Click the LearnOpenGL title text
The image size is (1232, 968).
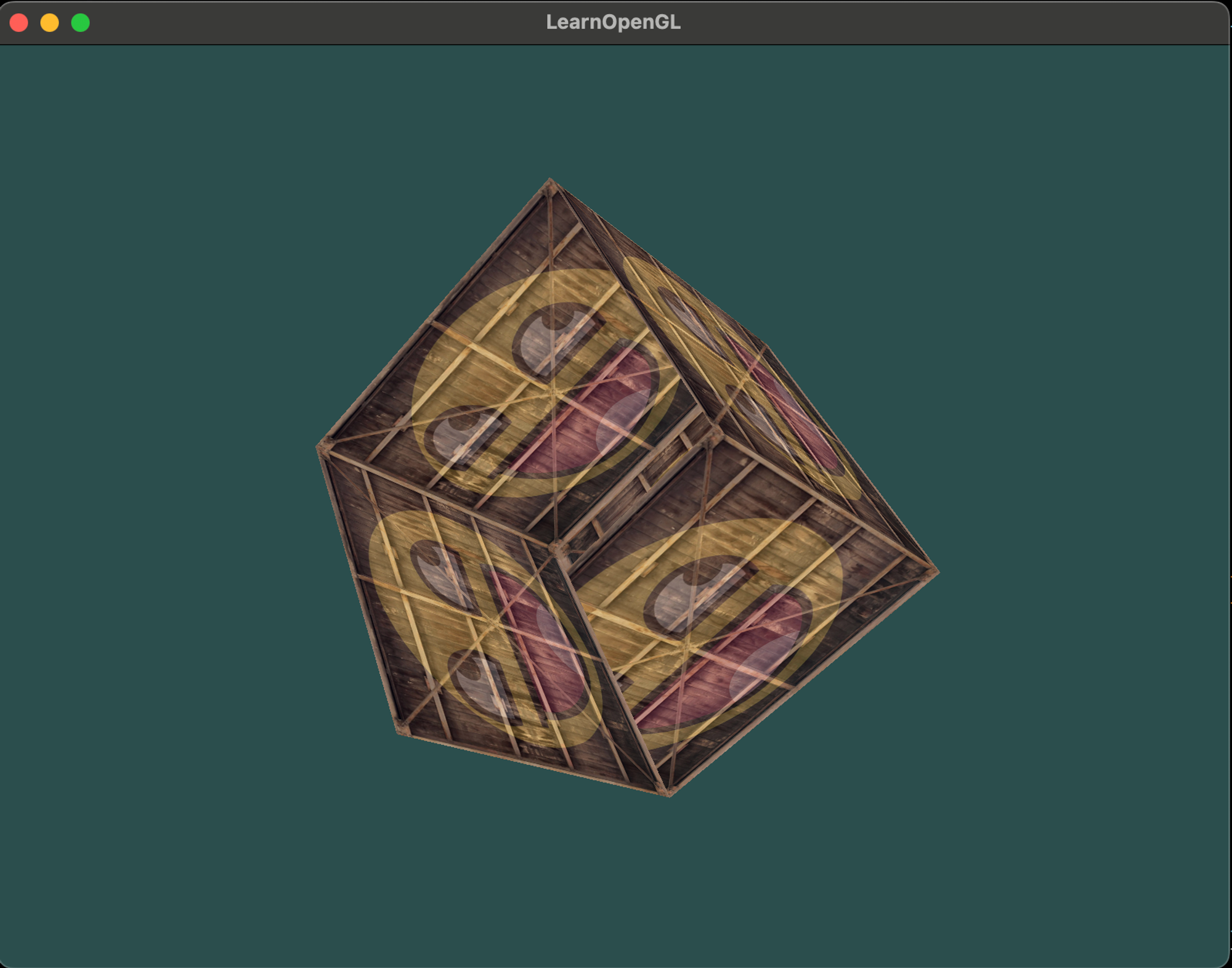point(613,23)
